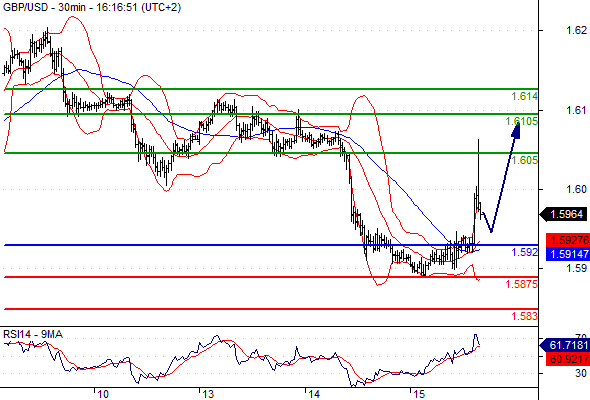Select the red 1.583 support label
This screenshot has width=590, height=400.
[x=525, y=316]
